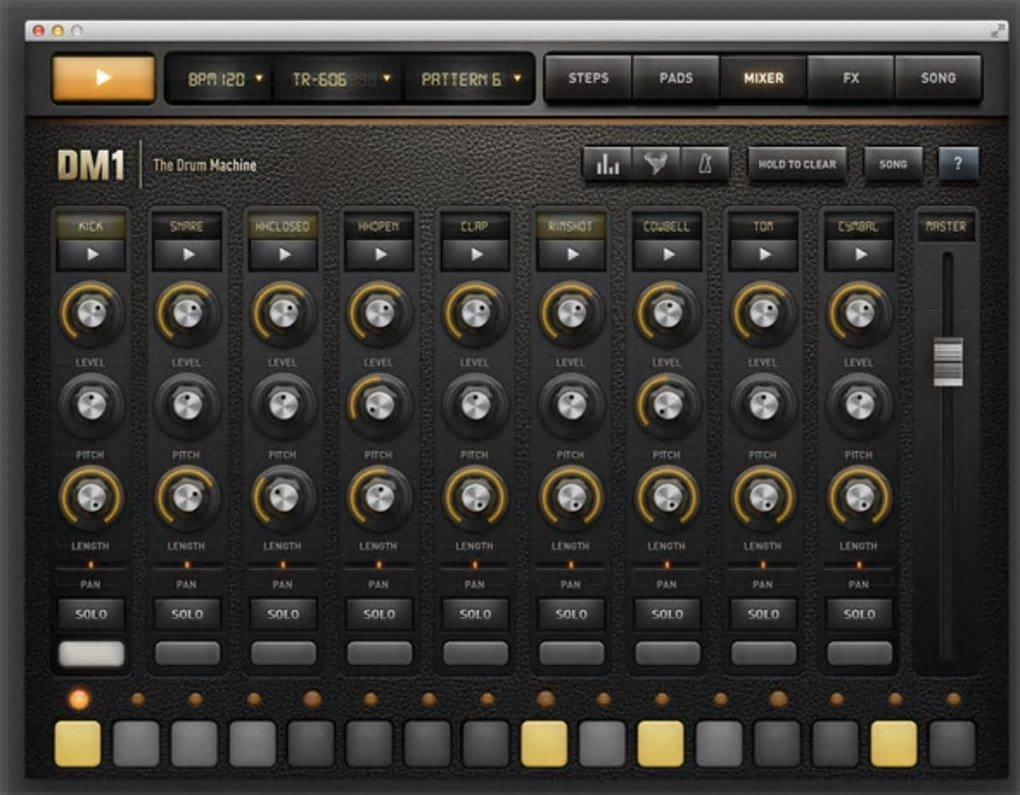Image resolution: width=1020 pixels, height=795 pixels.
Task: Solo the Cowbell channel
Action: tap(667, 614)
